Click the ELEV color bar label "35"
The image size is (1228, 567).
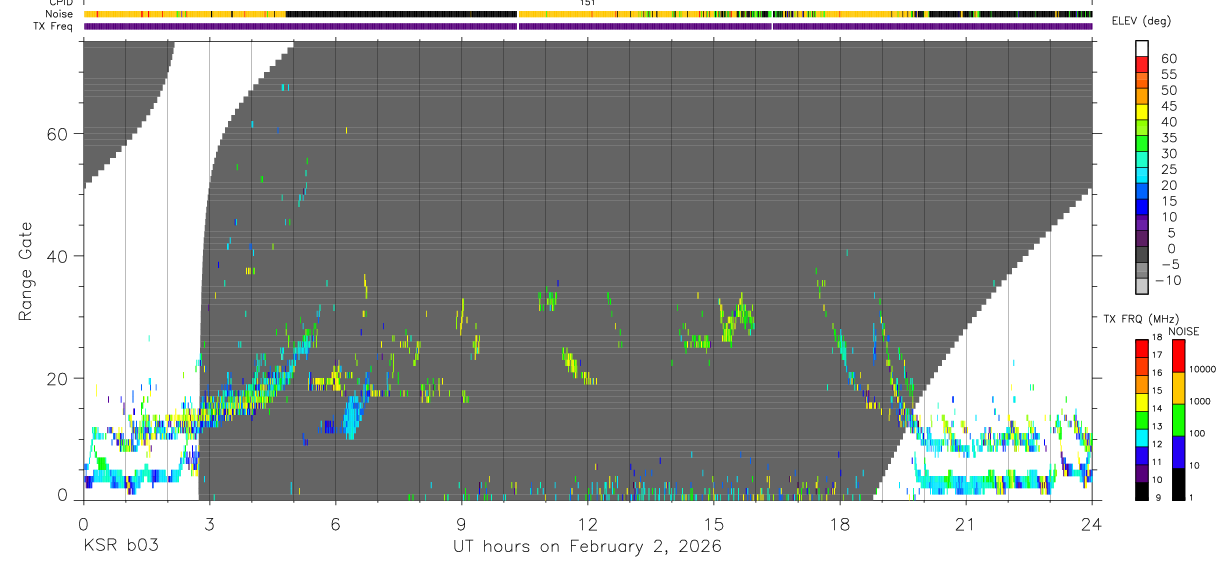coord(1168,138)
